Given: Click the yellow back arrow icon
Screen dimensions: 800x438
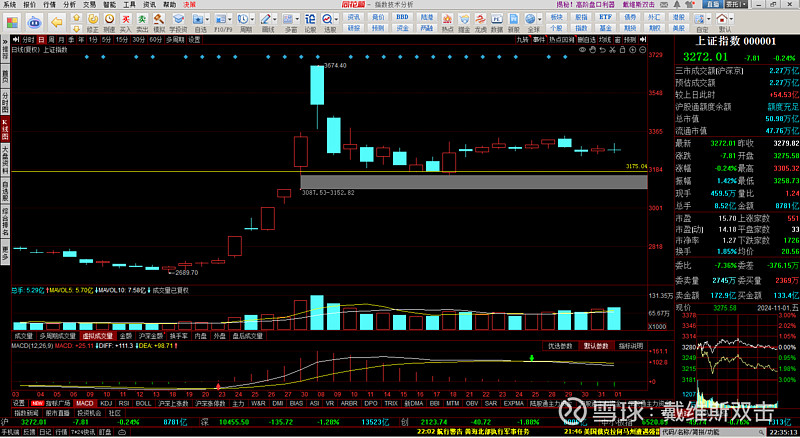Looking at the screenshot, I should [x=57, y=22].
